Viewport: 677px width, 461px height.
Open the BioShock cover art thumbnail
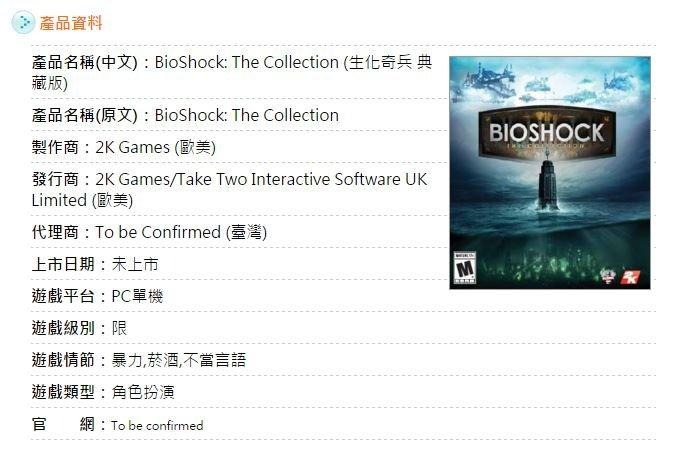[x=550, y=173]
